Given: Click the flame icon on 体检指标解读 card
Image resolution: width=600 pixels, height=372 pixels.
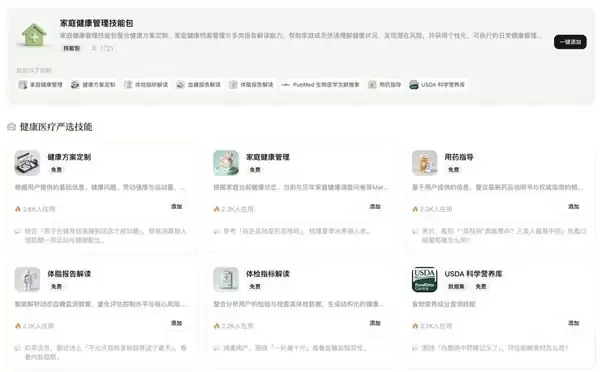Looking at the screenshot, I should pyautogui.click(x=217, y=326).
